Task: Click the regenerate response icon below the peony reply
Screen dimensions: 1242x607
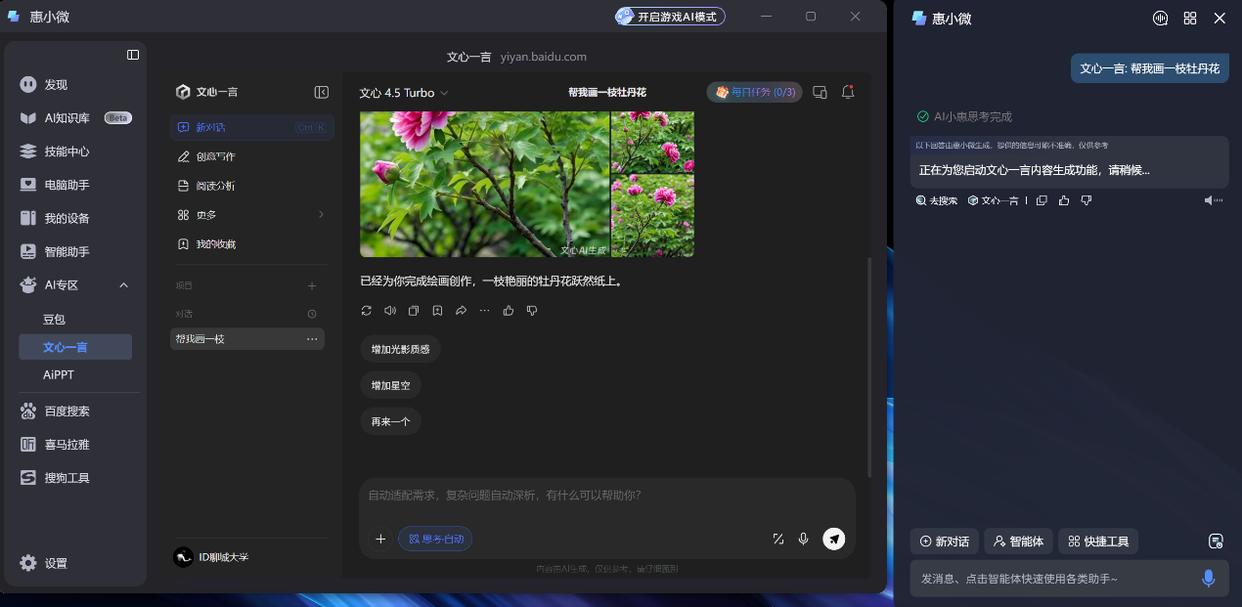Action: 367,311
